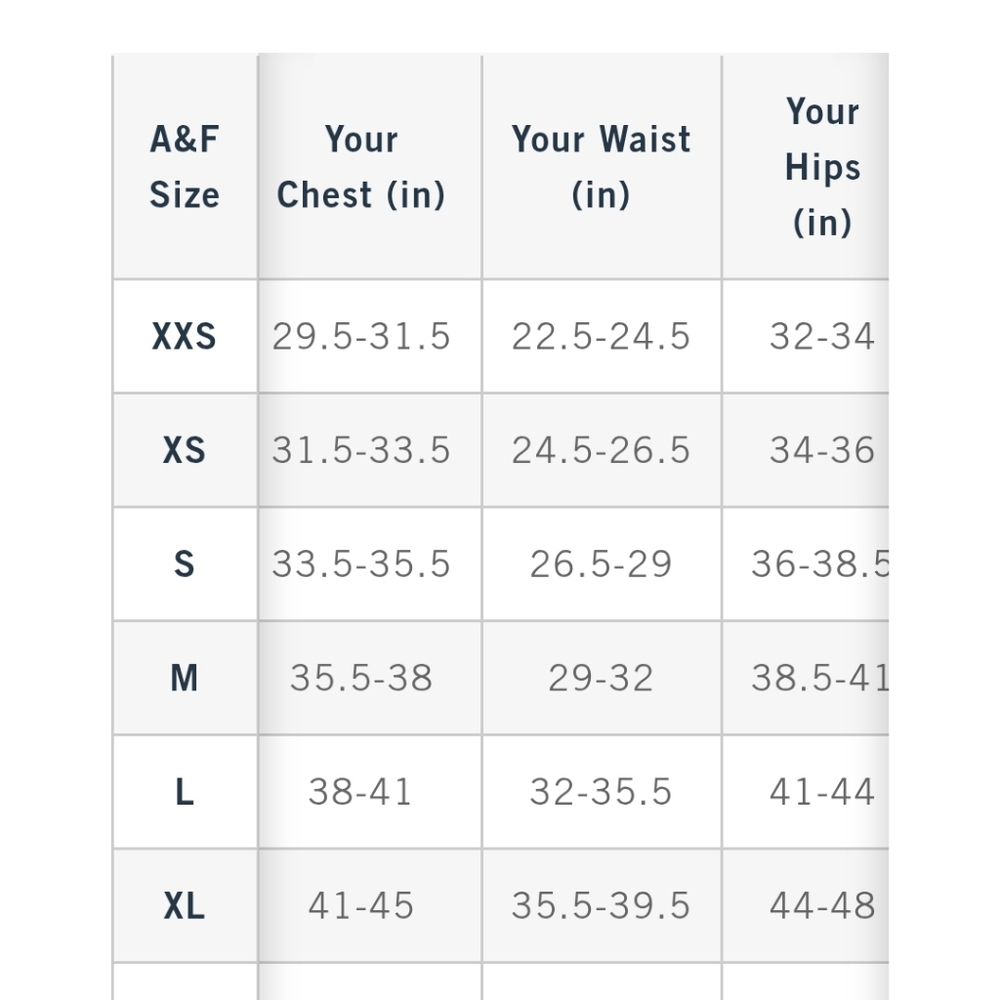
Task: Select the XS size row label
Action: (184, 450)
